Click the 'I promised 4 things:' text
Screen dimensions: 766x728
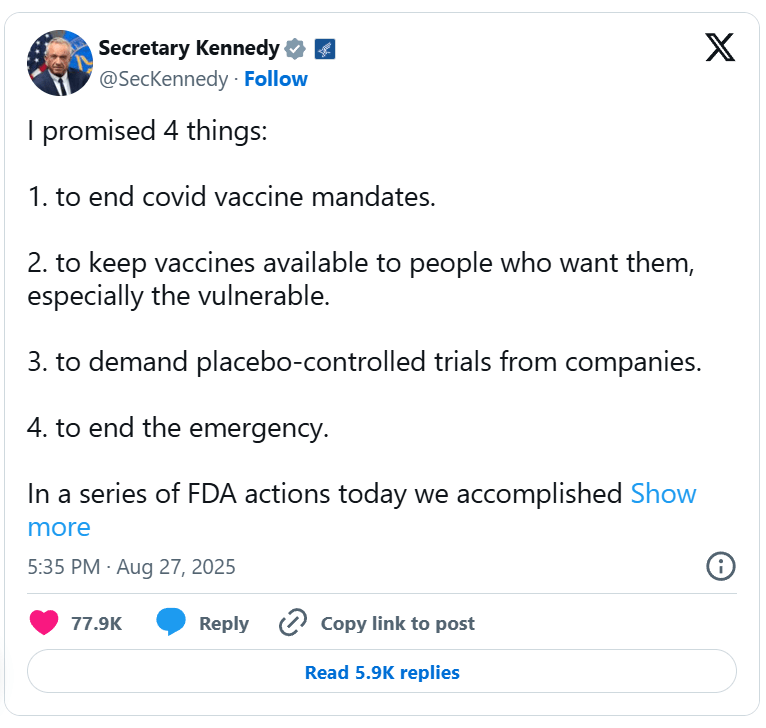(x=148, y=131)
